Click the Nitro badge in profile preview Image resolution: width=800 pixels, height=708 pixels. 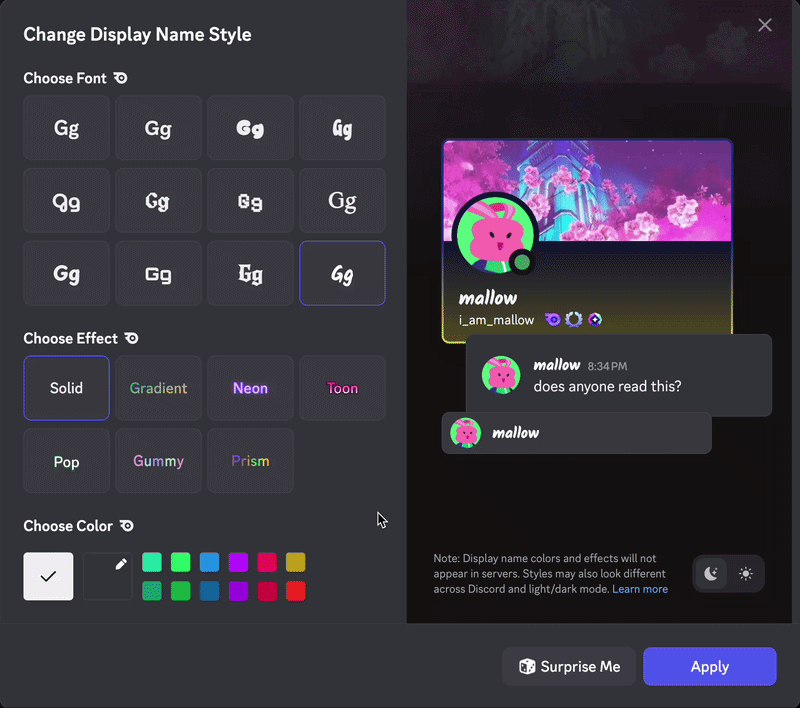click(553, 320)
